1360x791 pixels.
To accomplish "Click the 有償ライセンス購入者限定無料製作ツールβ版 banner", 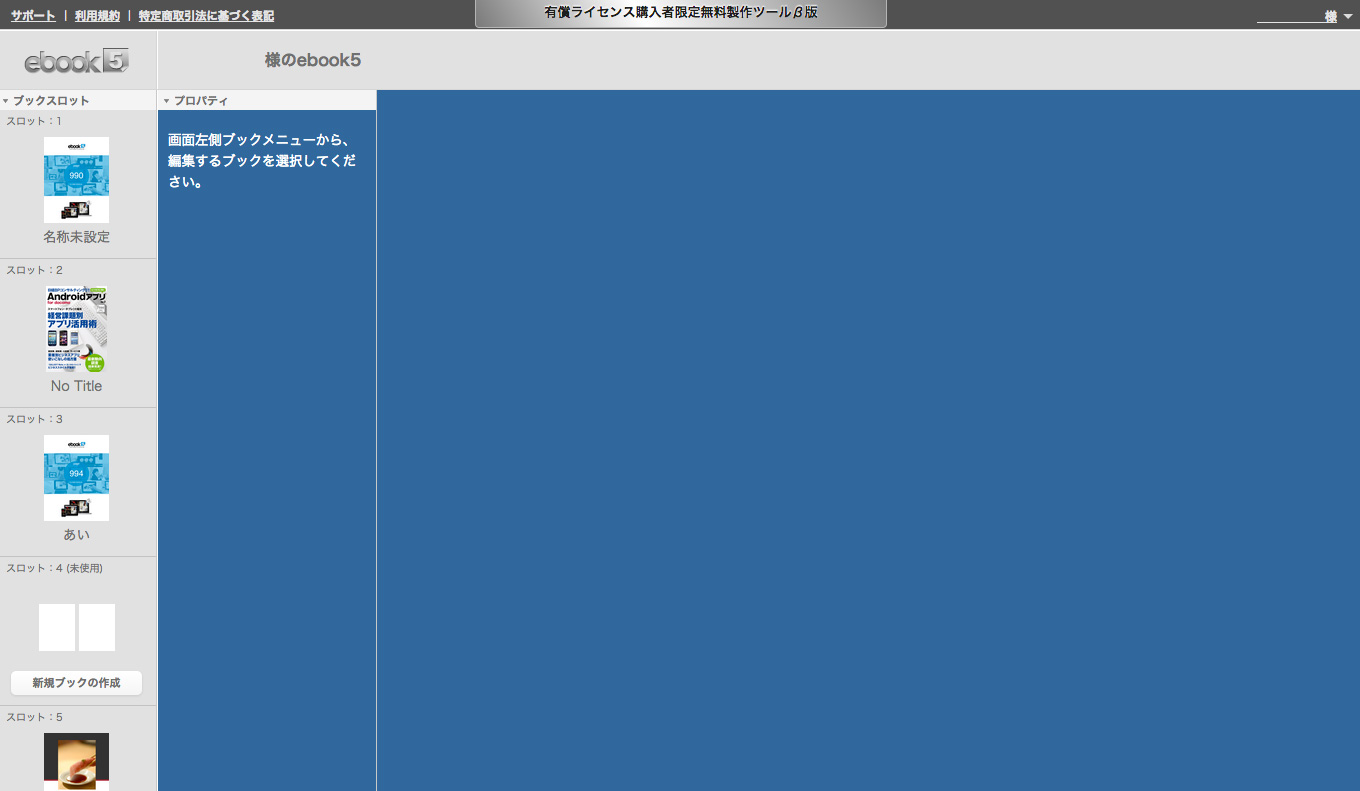I will (681, 13).
